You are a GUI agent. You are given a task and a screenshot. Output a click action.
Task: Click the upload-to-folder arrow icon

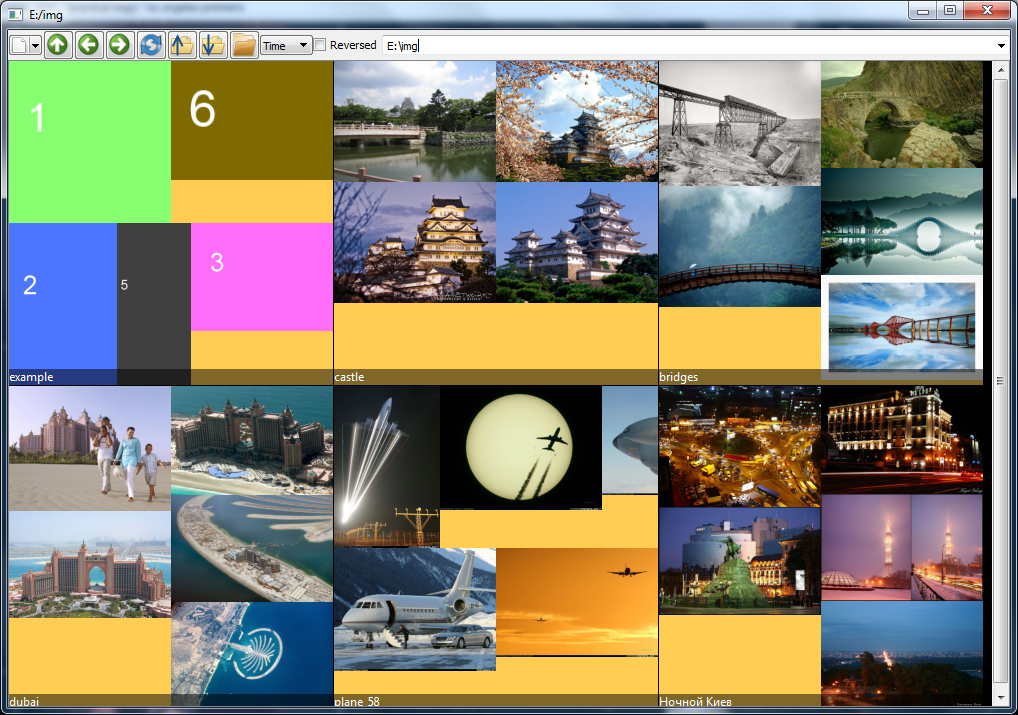(181, 44)
